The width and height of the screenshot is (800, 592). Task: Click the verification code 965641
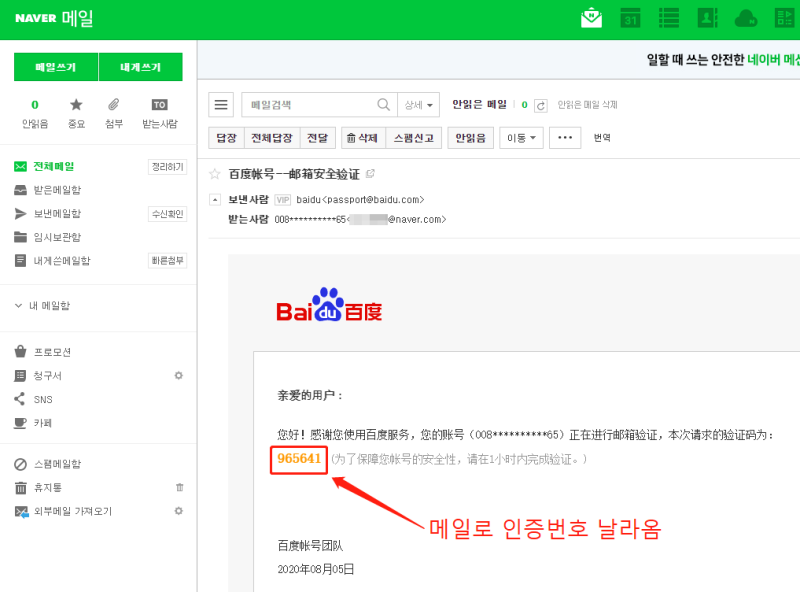tap(299, 459)
